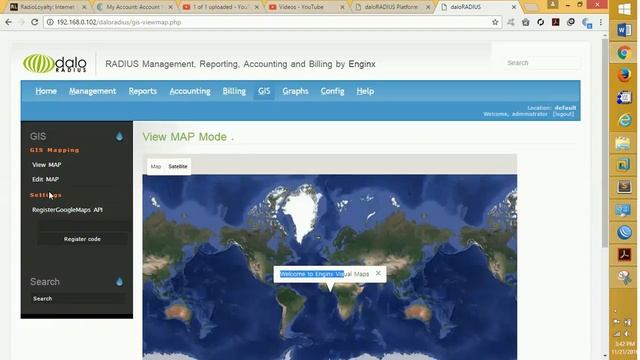Click the Adobe PDF extension icon in Chrome

[x=556, y=22]
